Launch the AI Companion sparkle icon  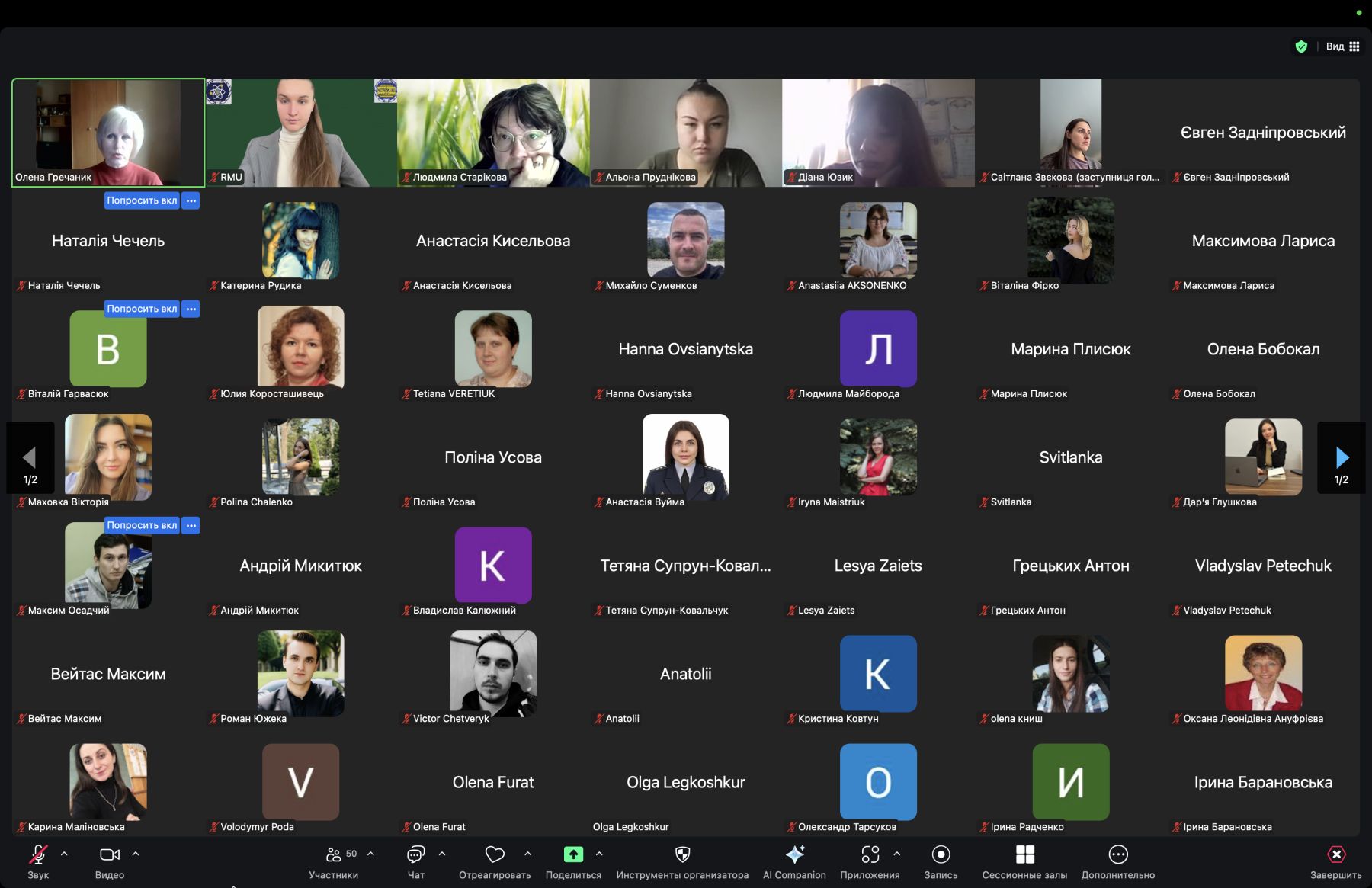pos(794,854)
